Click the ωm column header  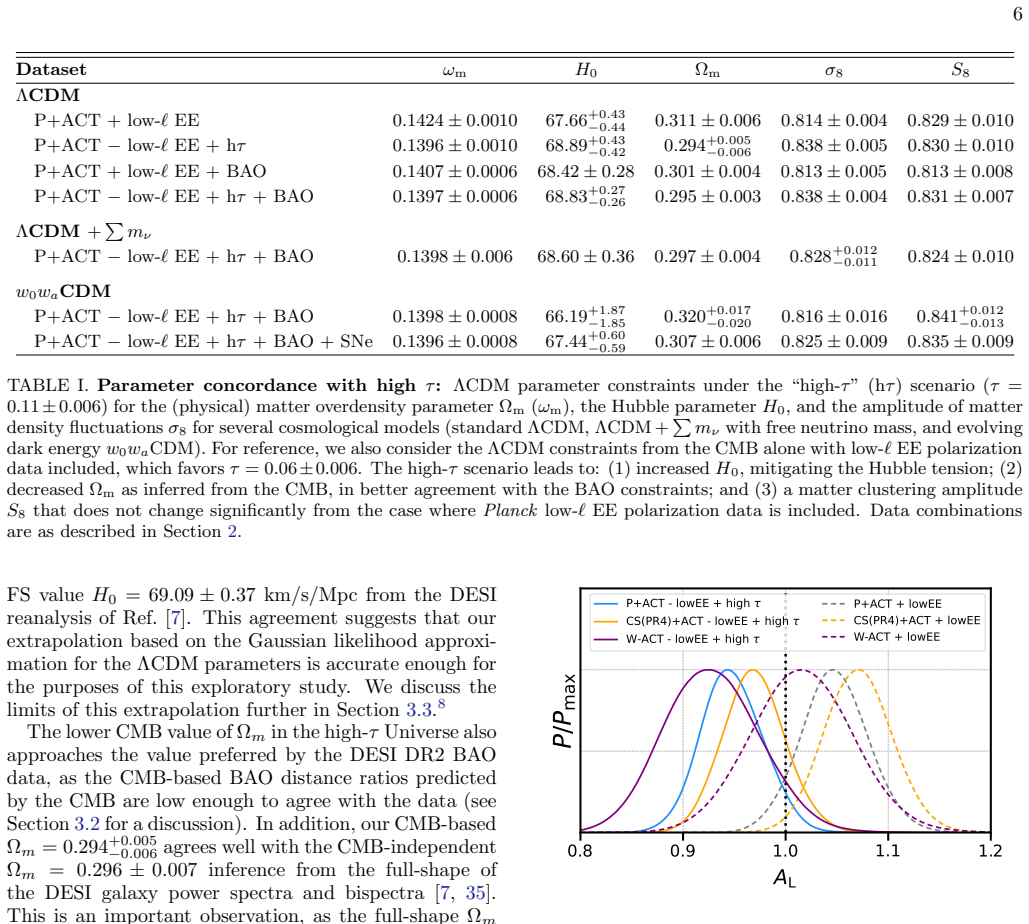point(454,71)
